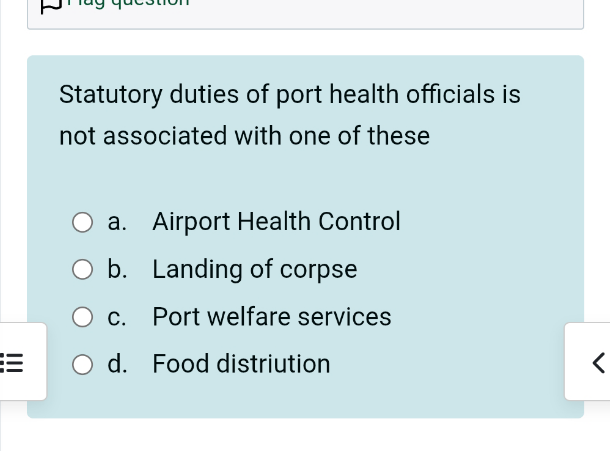Select radio button for option b
The height and width of the screenshot is (451, 610).
point(83,270)
